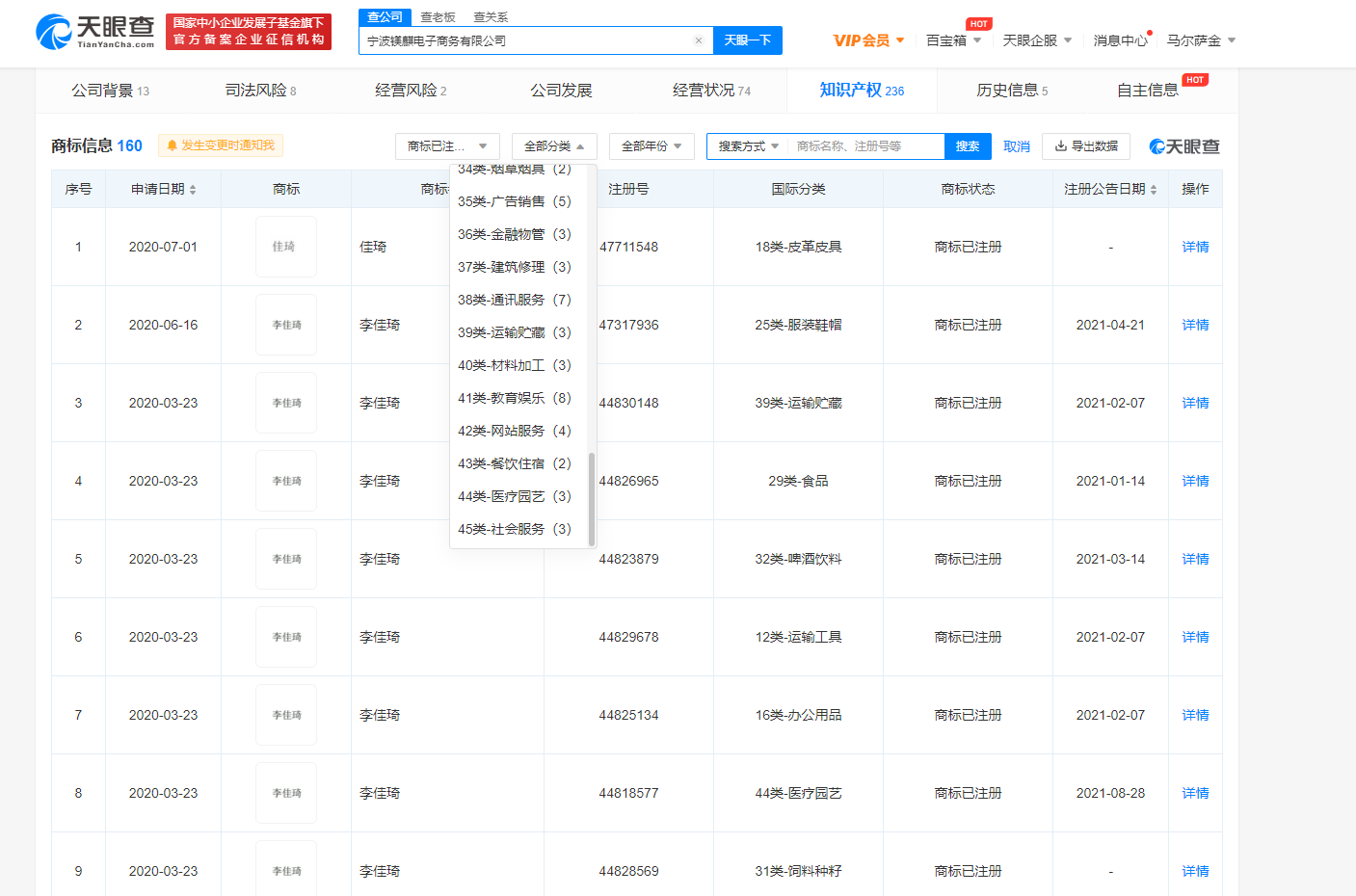Select 41类-教育娱乐 category option

[x=514, y=398]
